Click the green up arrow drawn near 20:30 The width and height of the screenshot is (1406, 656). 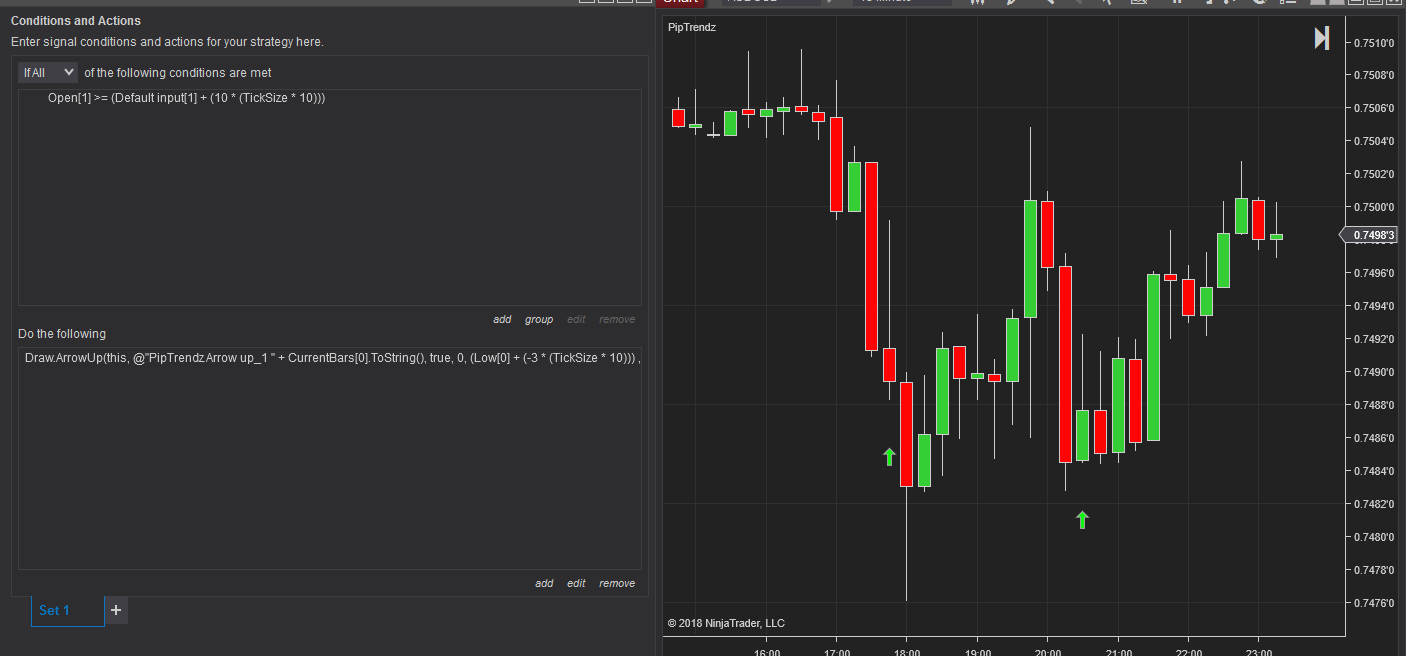click(x=1081, y=519)
